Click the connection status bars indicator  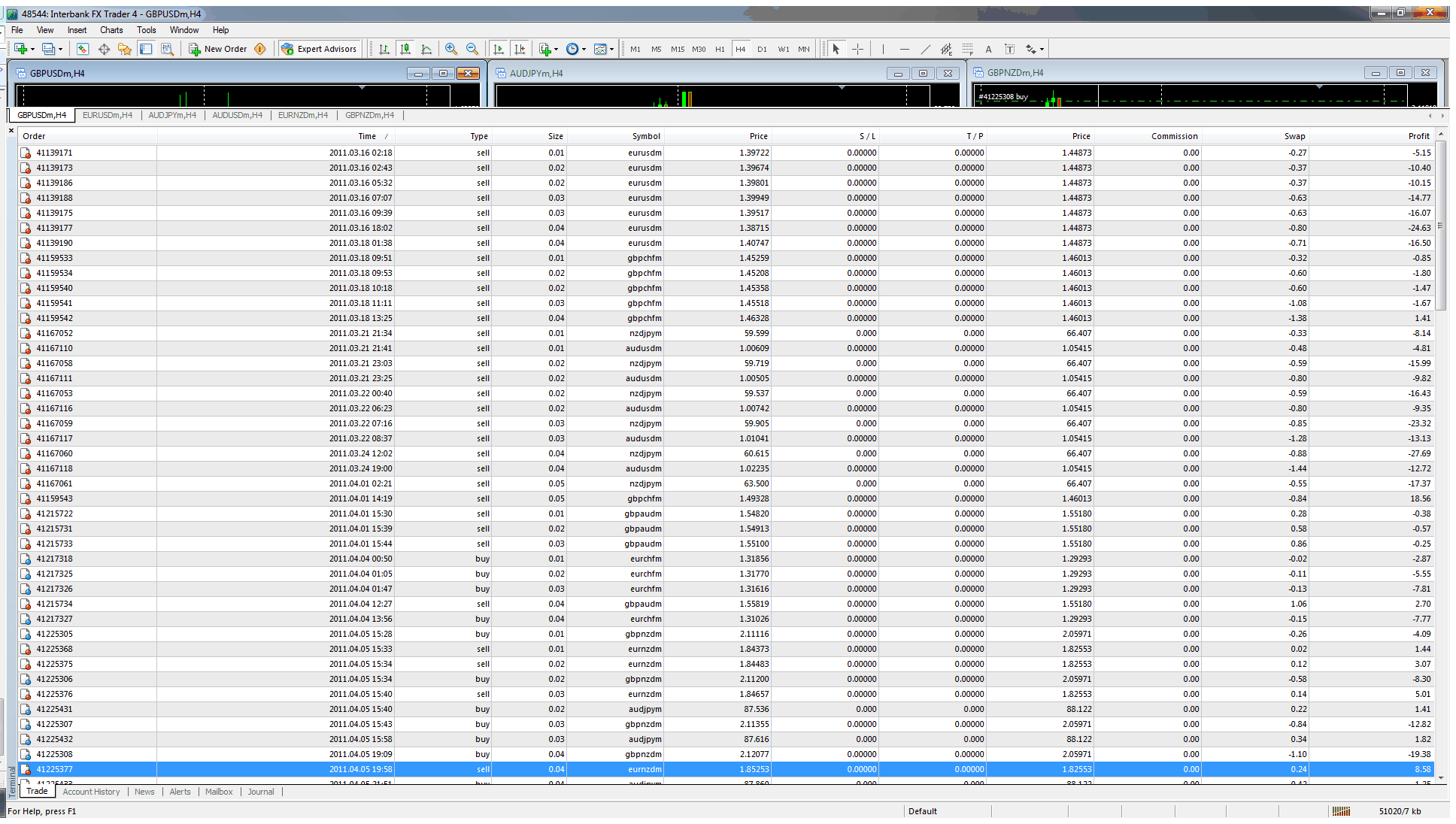[1341, 811]
